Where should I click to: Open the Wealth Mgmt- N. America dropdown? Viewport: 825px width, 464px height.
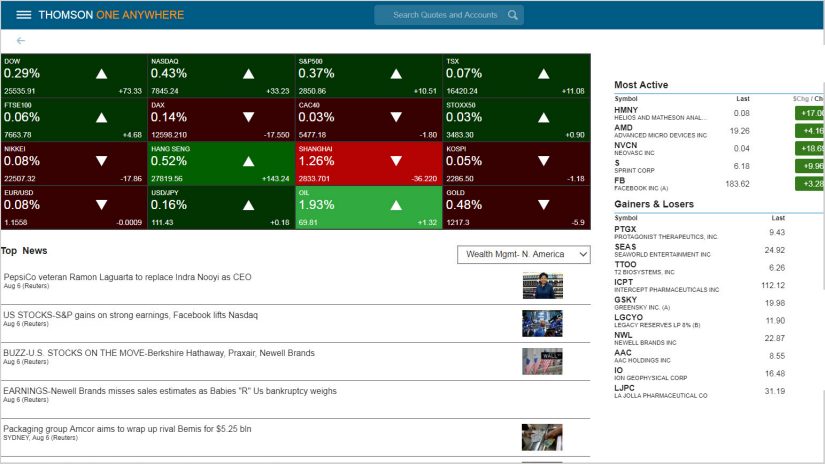(524, 254)
